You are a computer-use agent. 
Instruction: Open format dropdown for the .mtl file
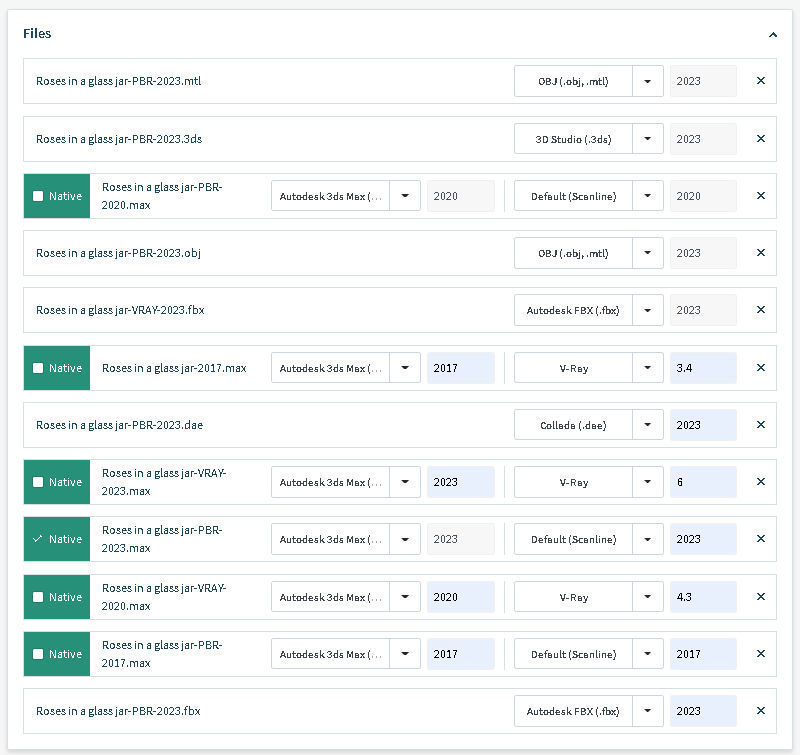coord(648,81)
